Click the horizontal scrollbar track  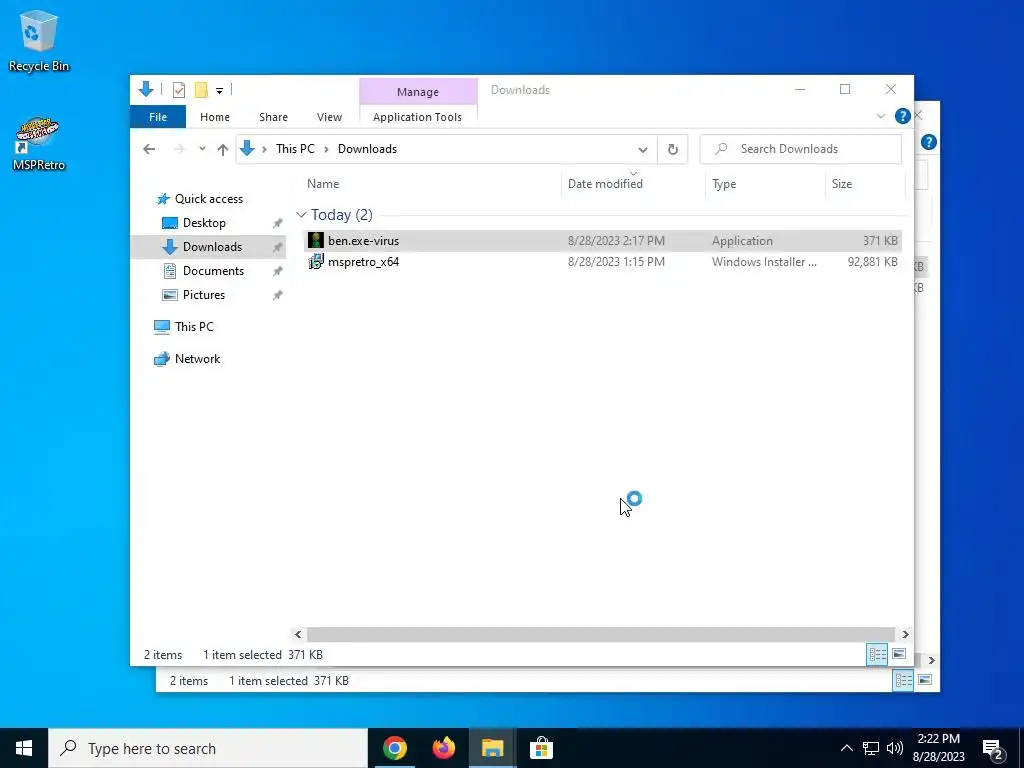(601, 634)
